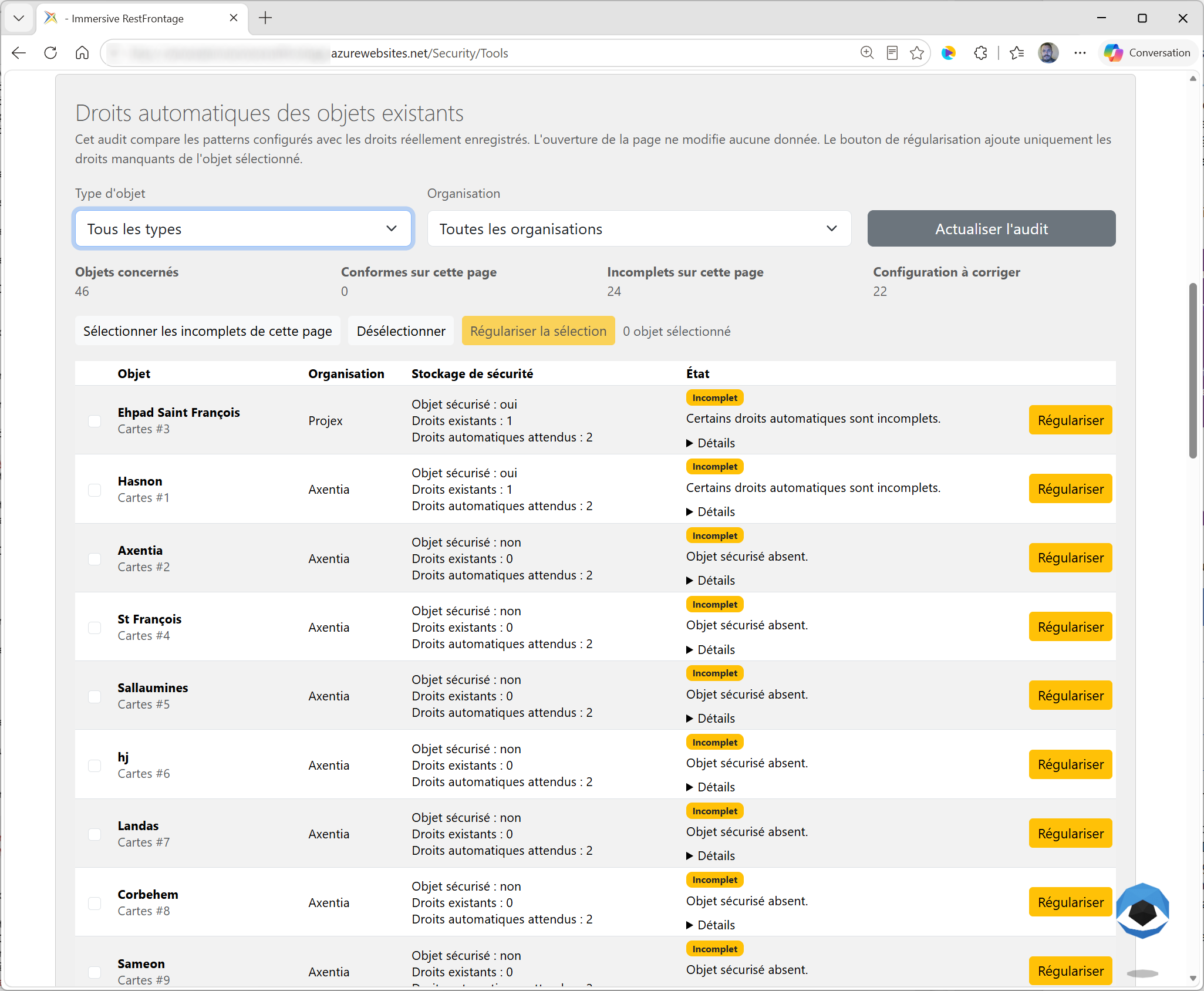
Task: Régulariser the Landas object
Action: tap(1071, 834)
